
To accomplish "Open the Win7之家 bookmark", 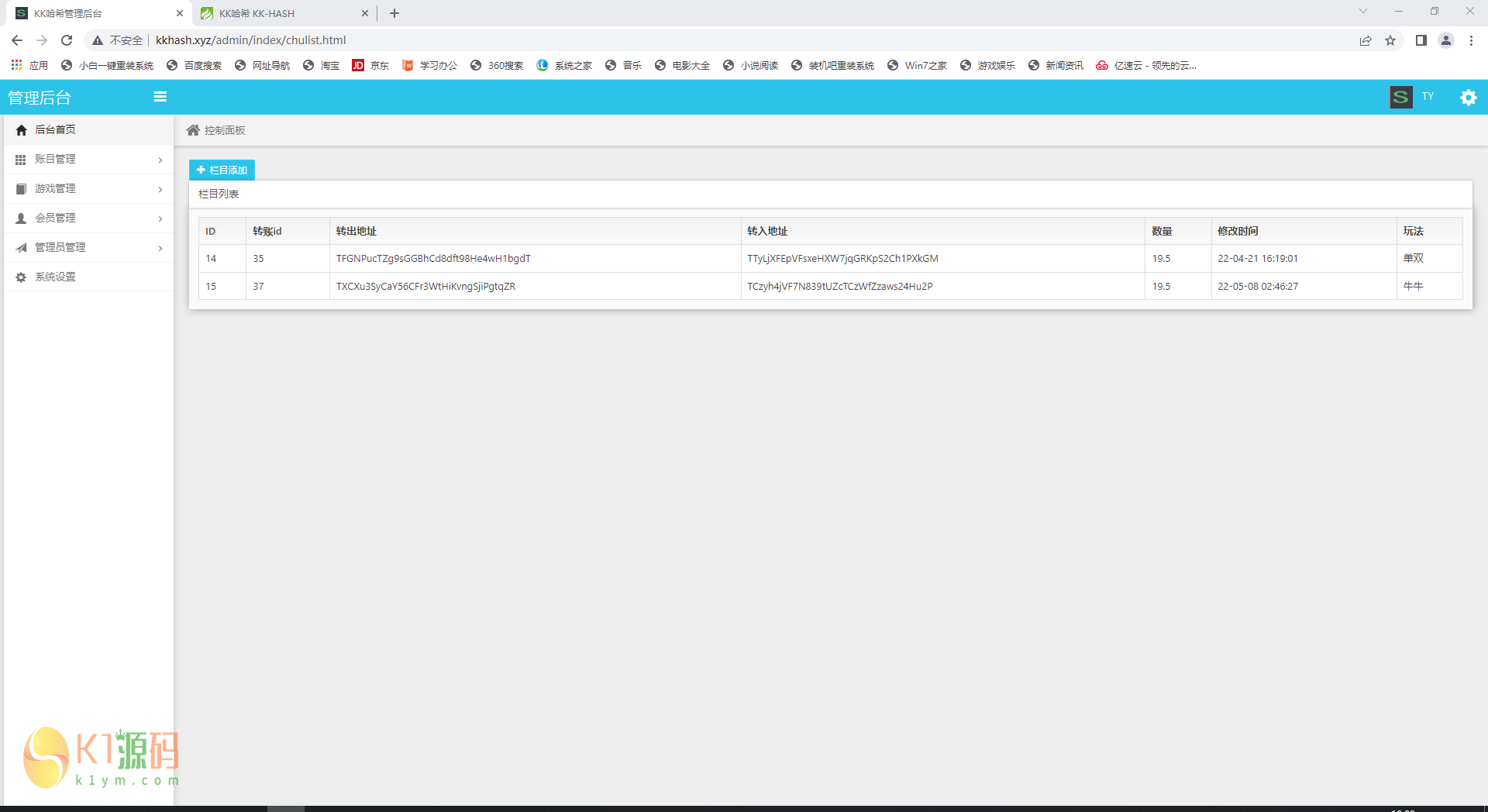I will pos(918,65).
